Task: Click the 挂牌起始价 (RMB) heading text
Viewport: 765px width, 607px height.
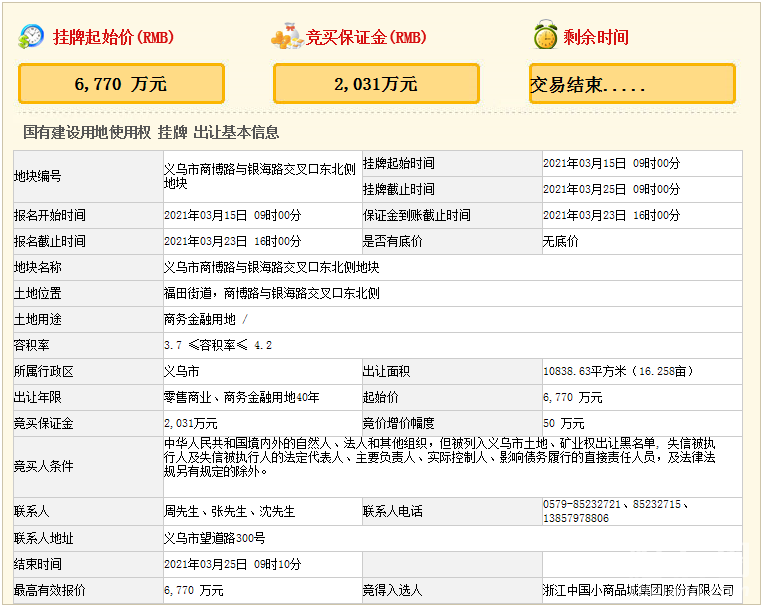Action: tap(112, 38)
